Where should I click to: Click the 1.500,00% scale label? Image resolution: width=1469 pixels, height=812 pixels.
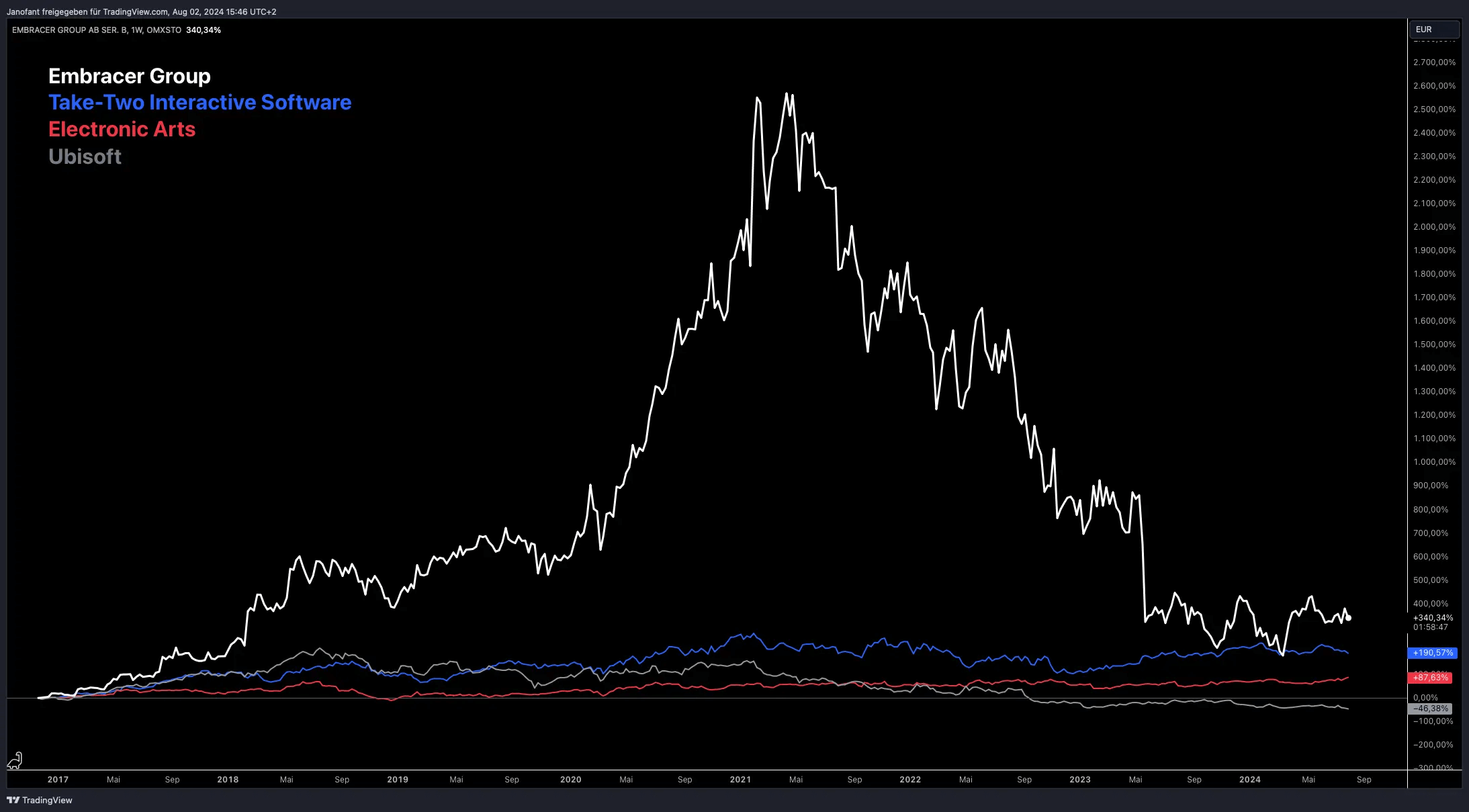pos(1434,345)
